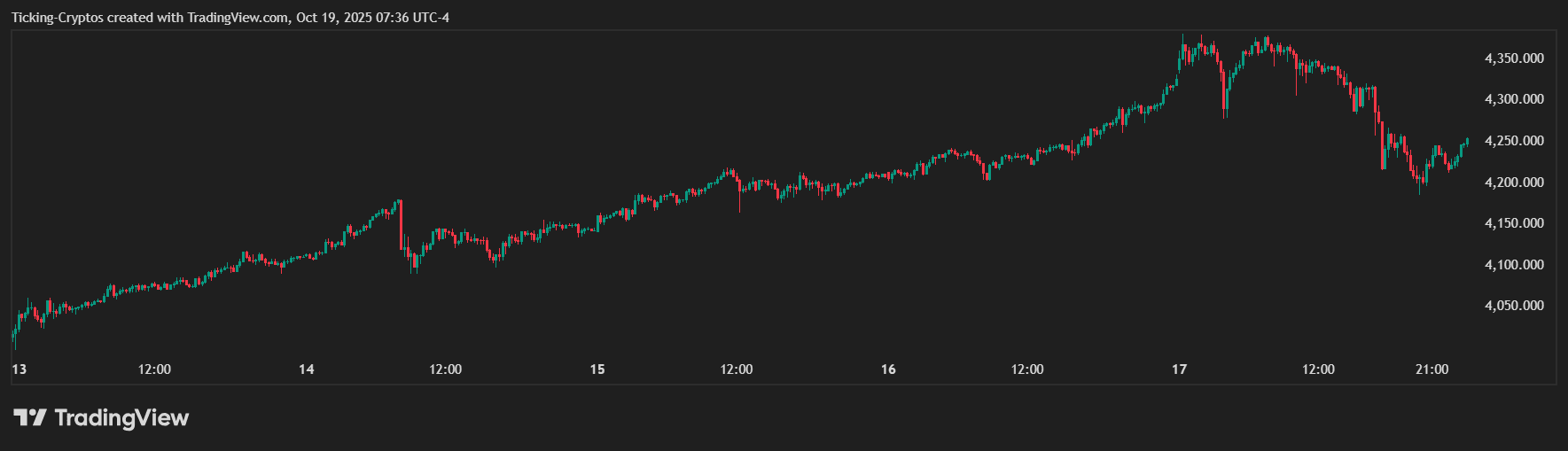
Task: Click the 4,200.000 price level label
Action: [1514, 183]
